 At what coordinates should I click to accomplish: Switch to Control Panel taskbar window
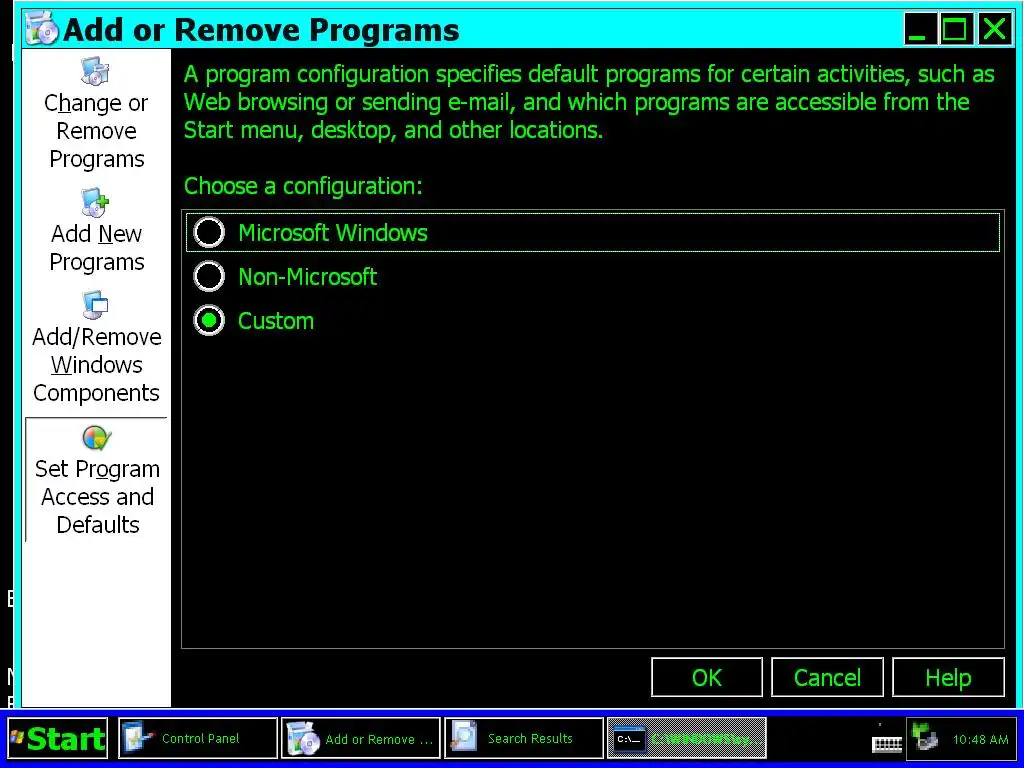[x=198, y=739]
